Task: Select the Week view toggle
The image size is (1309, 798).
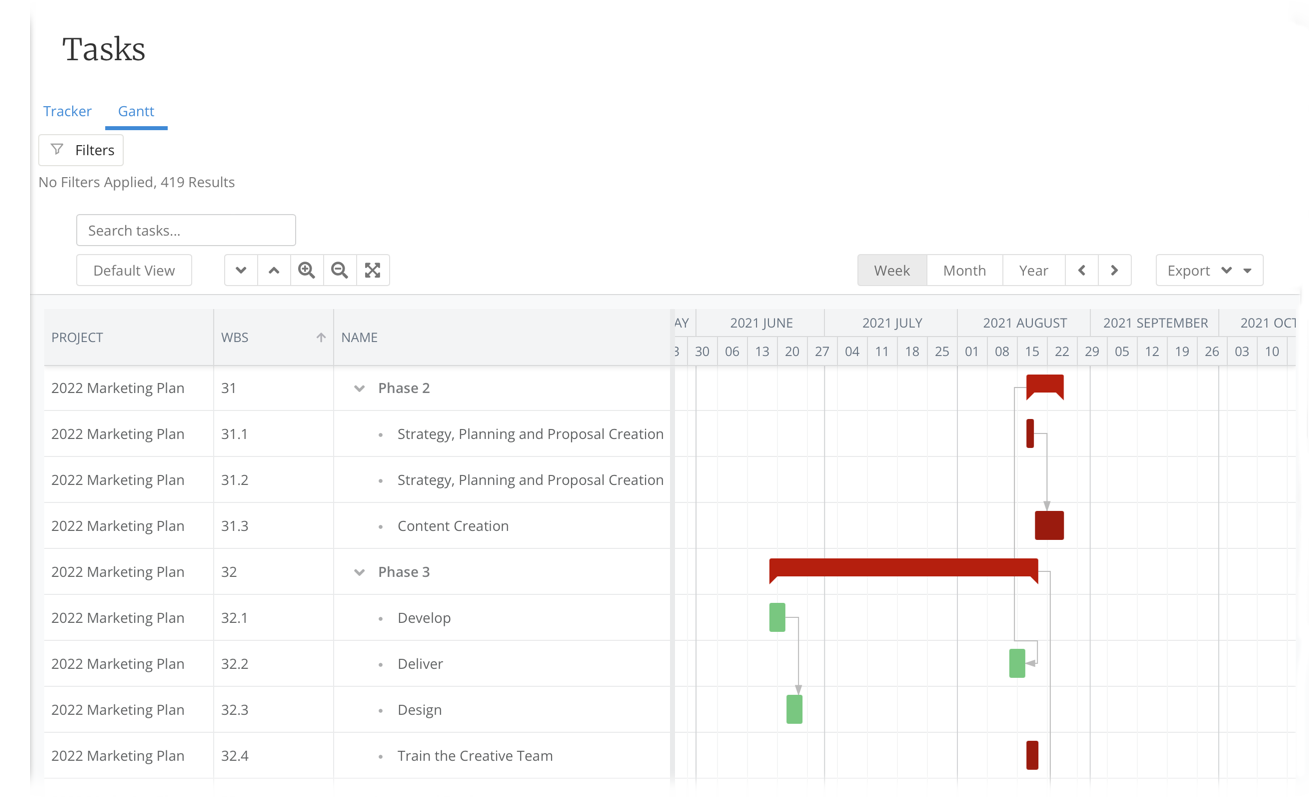Action: point(892,270)
